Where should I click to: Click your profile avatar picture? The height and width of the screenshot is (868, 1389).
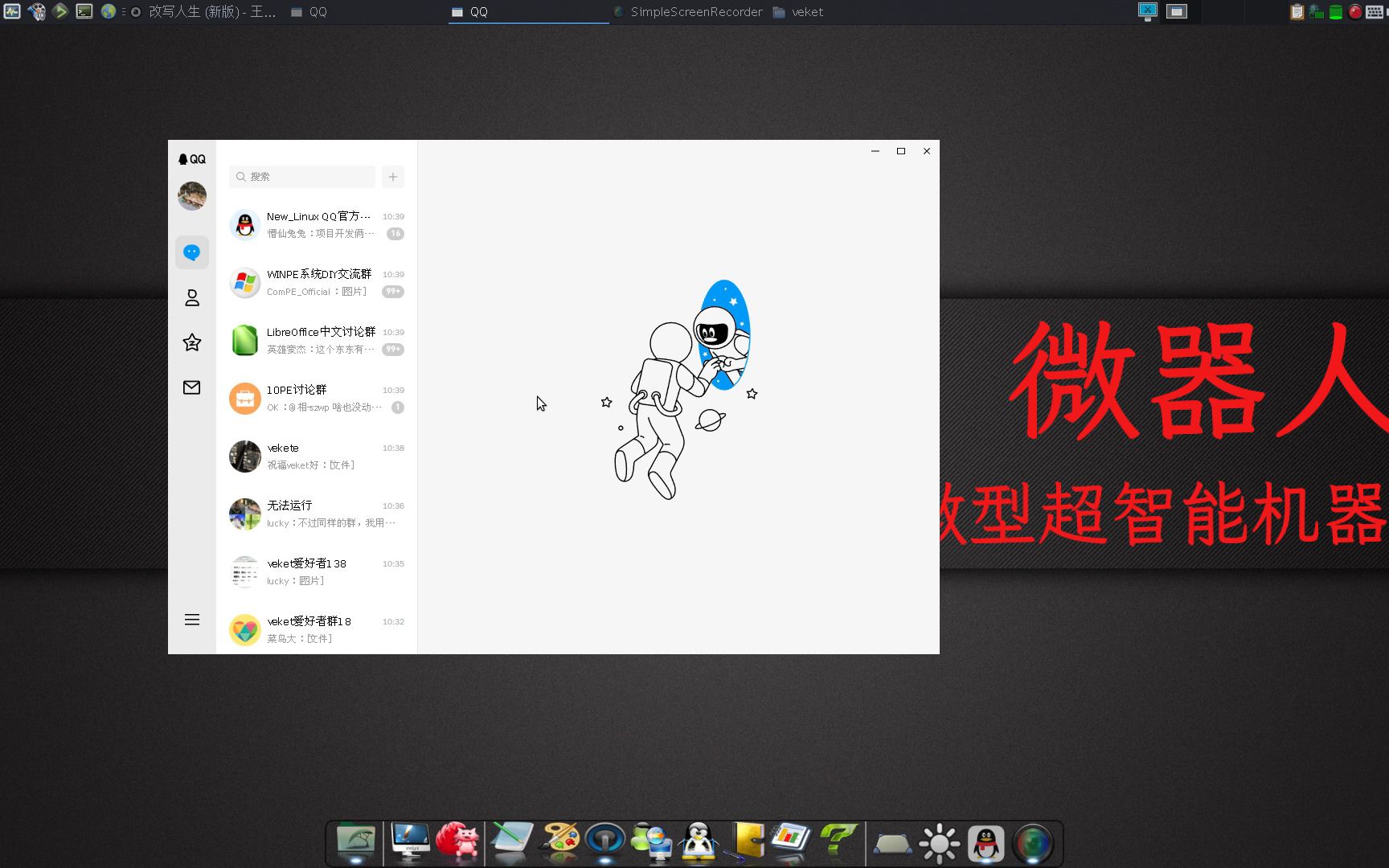pos(191,195)
